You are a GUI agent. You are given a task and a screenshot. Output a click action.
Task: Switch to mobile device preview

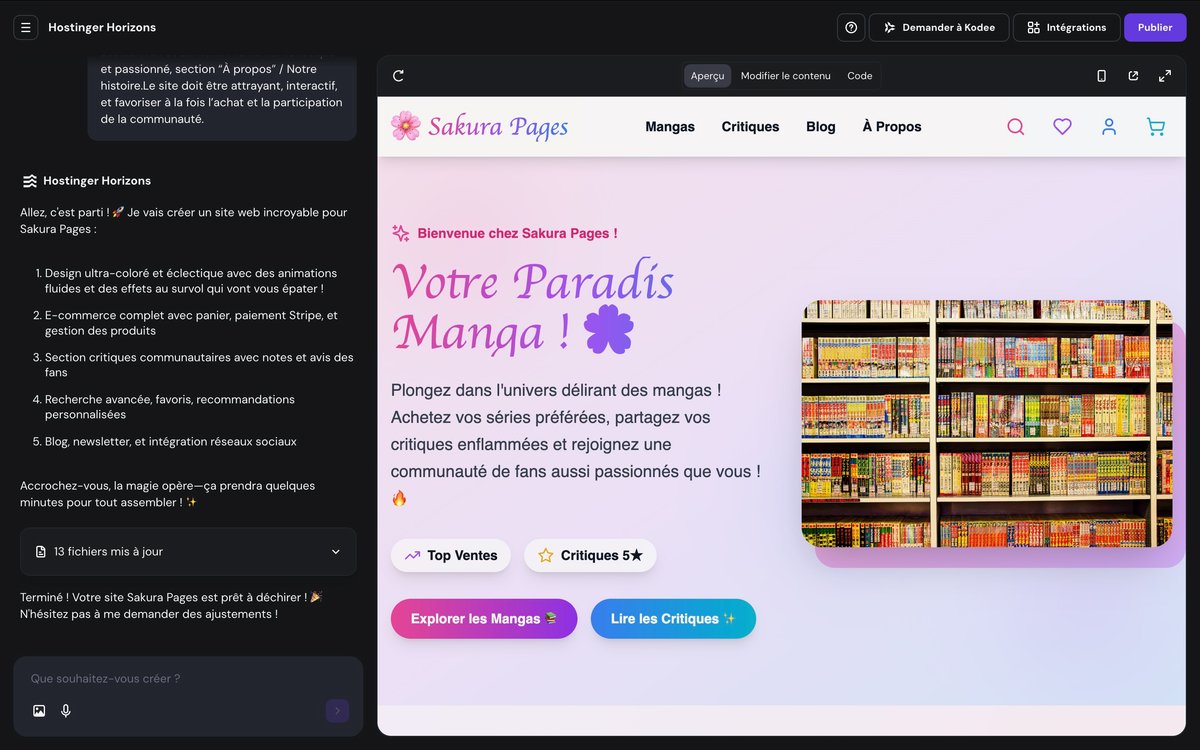coord(1101,76)
